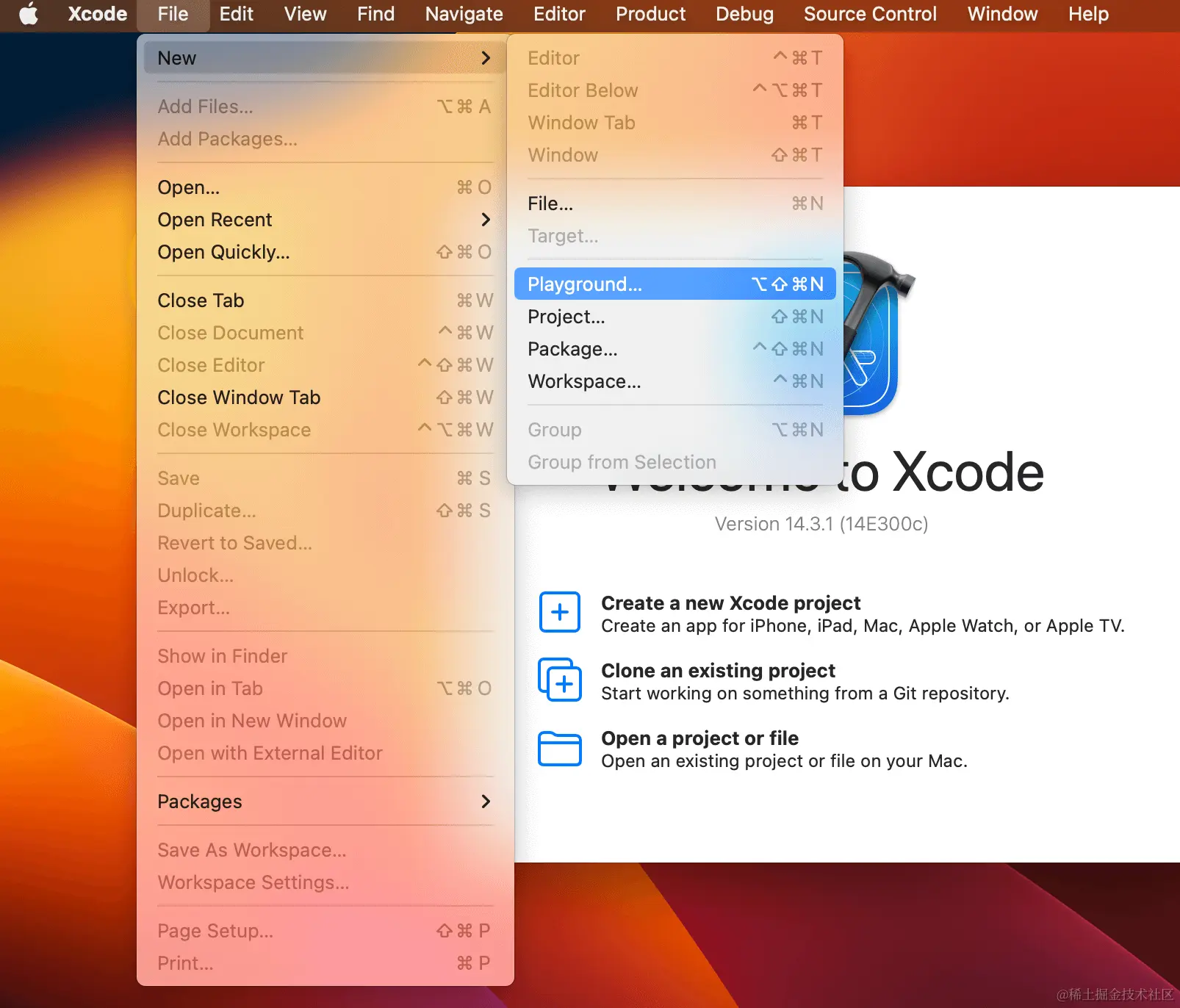Viewport: 1180px width, 1008px height.
Task: Open the Debug menu
Action: (x=745, y=14)
